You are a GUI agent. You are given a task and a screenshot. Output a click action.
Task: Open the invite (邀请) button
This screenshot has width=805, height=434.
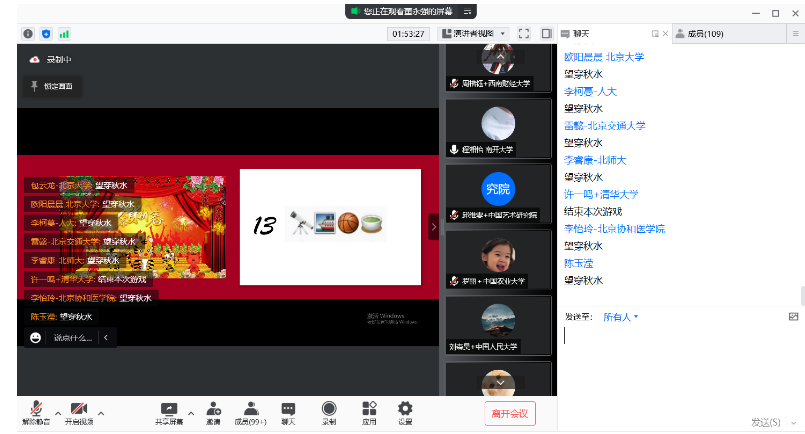pos(213,413)
